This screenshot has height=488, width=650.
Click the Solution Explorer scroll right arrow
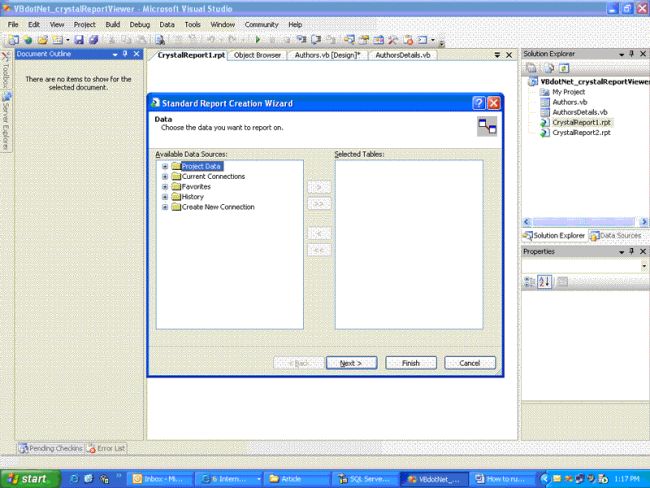point(644,222)
